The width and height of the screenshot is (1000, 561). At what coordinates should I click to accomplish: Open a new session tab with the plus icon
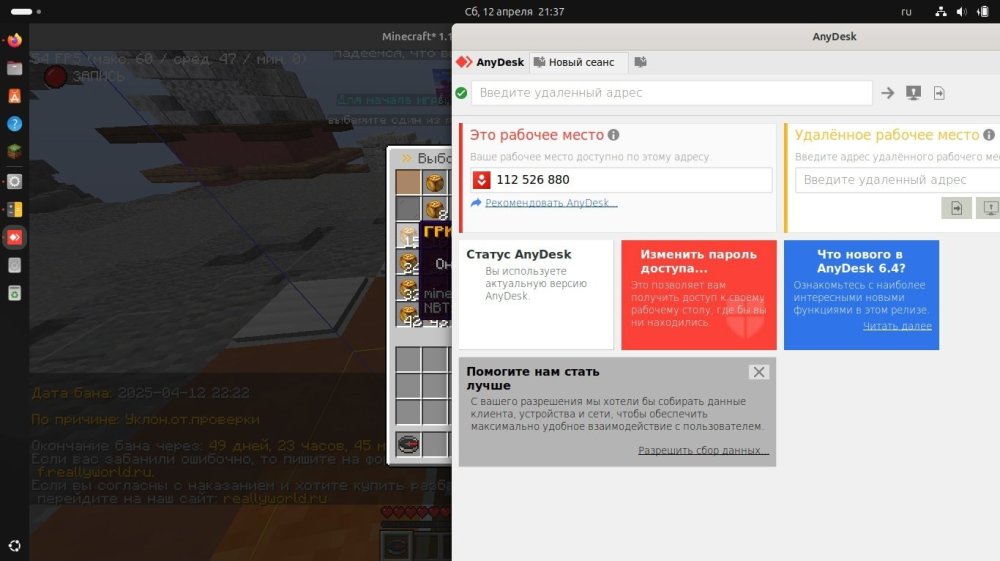640,62
